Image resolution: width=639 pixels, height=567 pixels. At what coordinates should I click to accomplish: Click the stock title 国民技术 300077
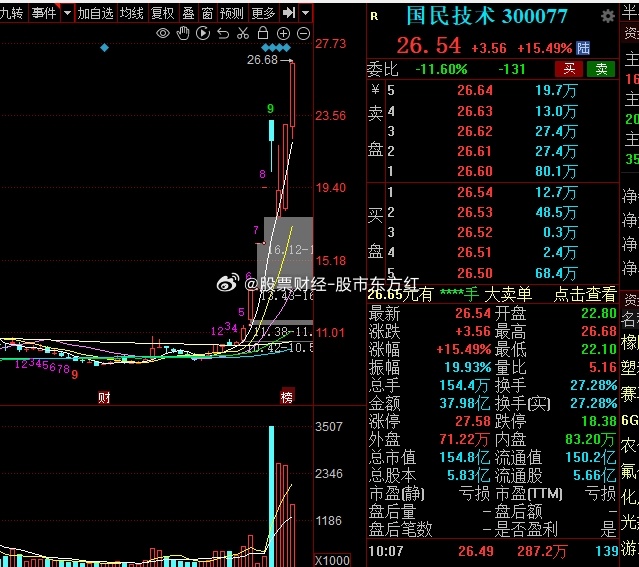point(487,16)
